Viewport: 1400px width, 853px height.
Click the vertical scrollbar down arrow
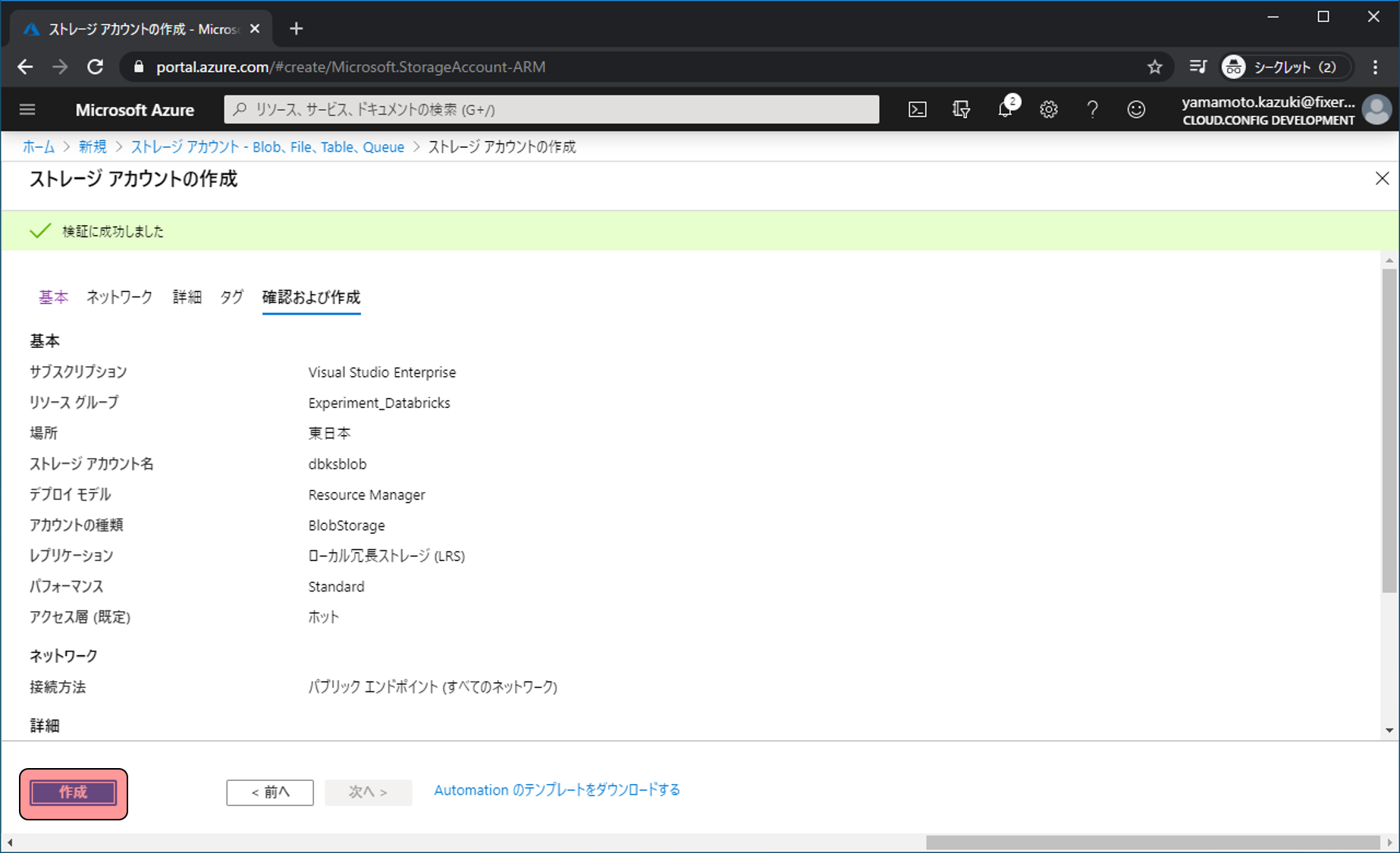coord(1389,730)
